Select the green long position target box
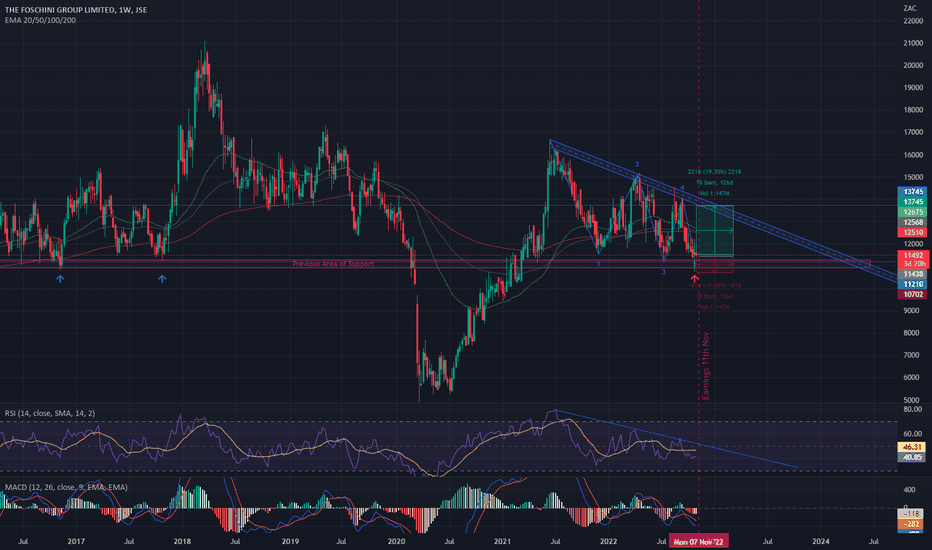 (x=715, y=230)
